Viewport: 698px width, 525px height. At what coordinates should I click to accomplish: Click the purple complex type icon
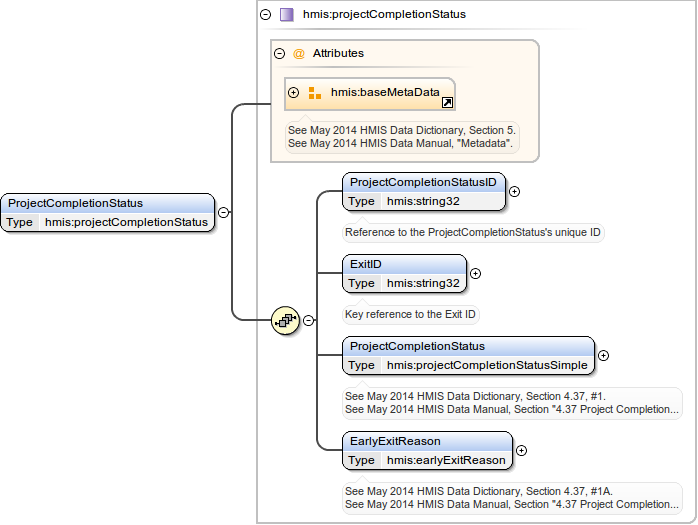[x=287, y=15]
